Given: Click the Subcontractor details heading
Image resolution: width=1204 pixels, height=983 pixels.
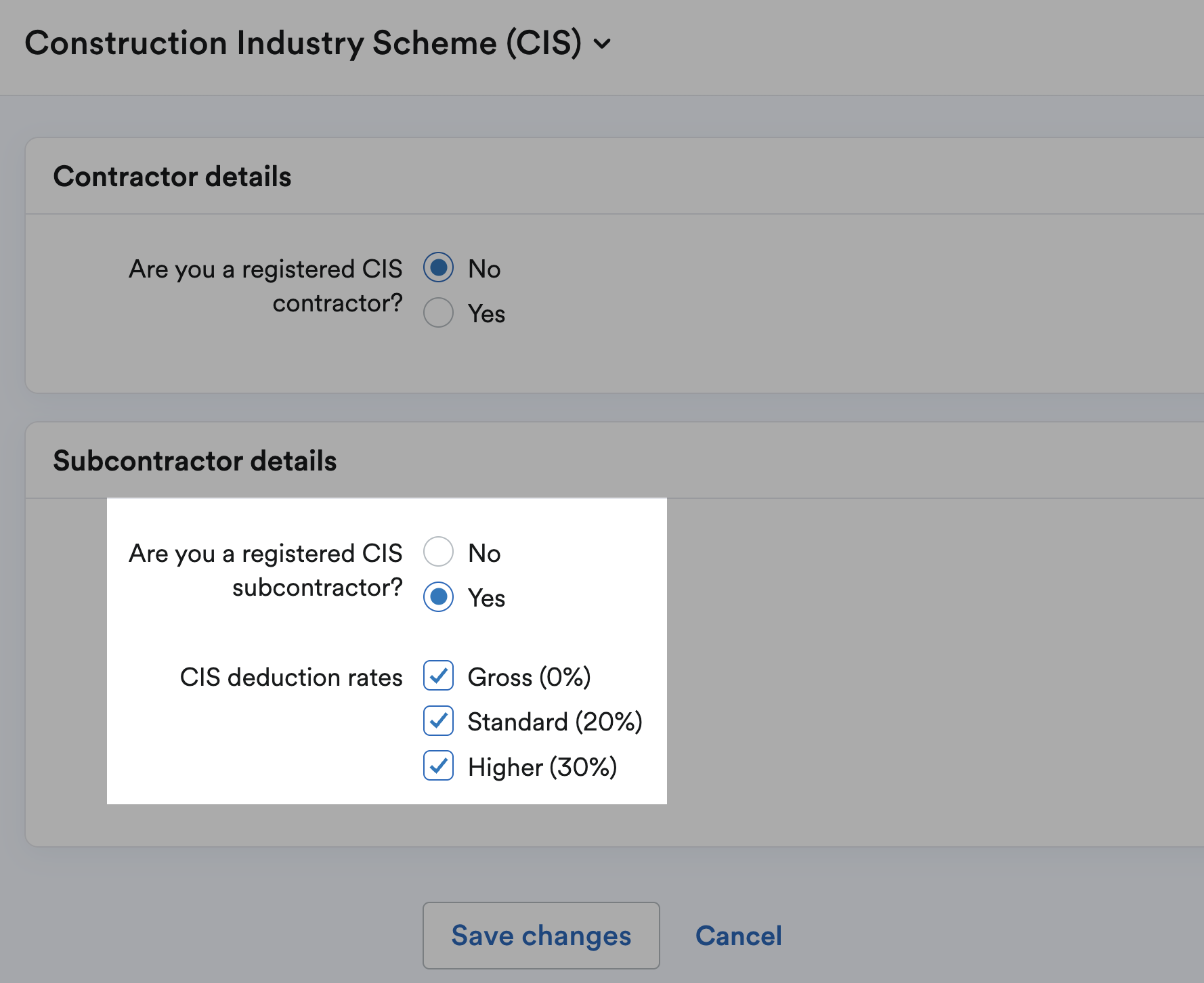Looking at the screenshot, I should pyautogui.click(x=195, y=461).
